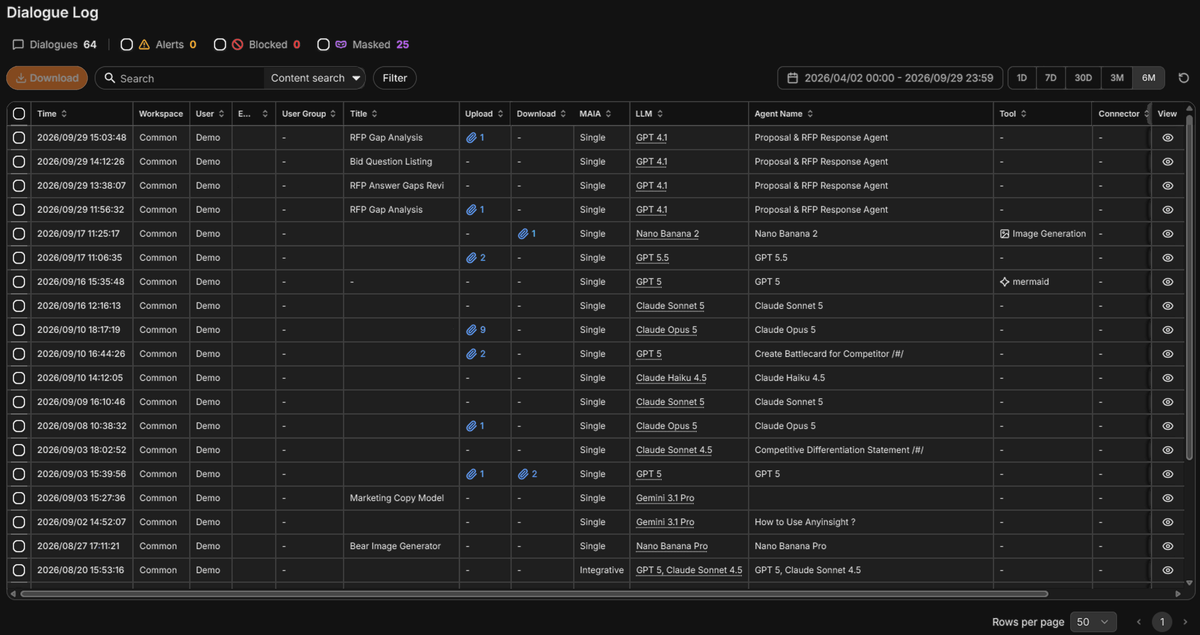Open 2 uploads paperclip in Create Battlecard row
The width and height of the screenshot is (1200, 635).
pyautogui.click(x=476, y=354)
